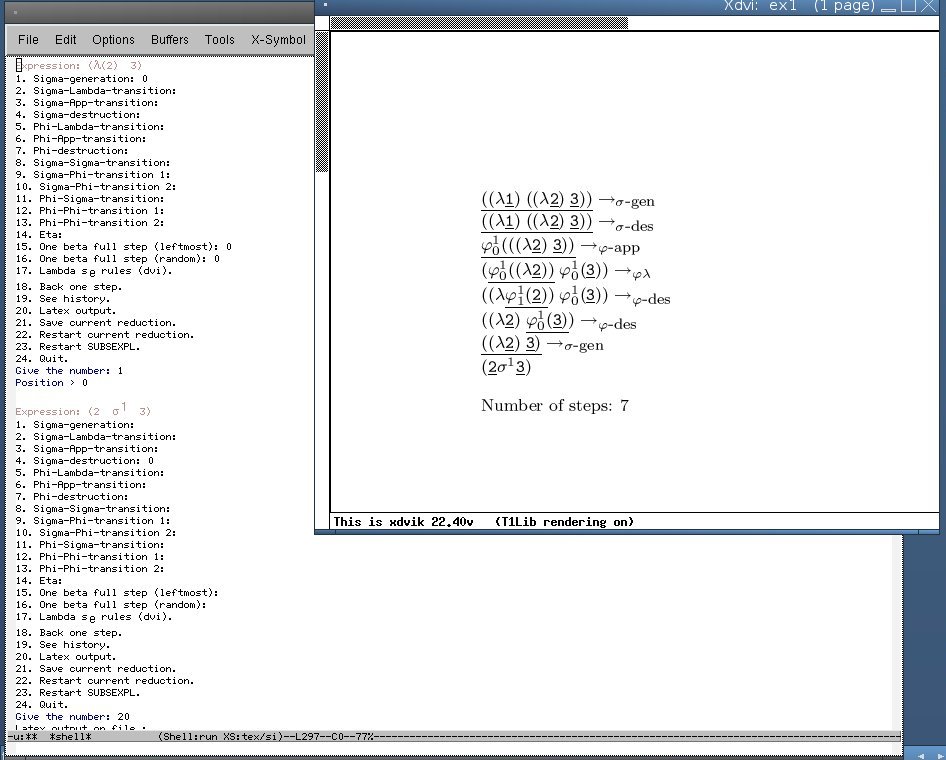The width and height of the screenshot is (946, 760).
Task: Open the Options menu
Action: point(113,40)
